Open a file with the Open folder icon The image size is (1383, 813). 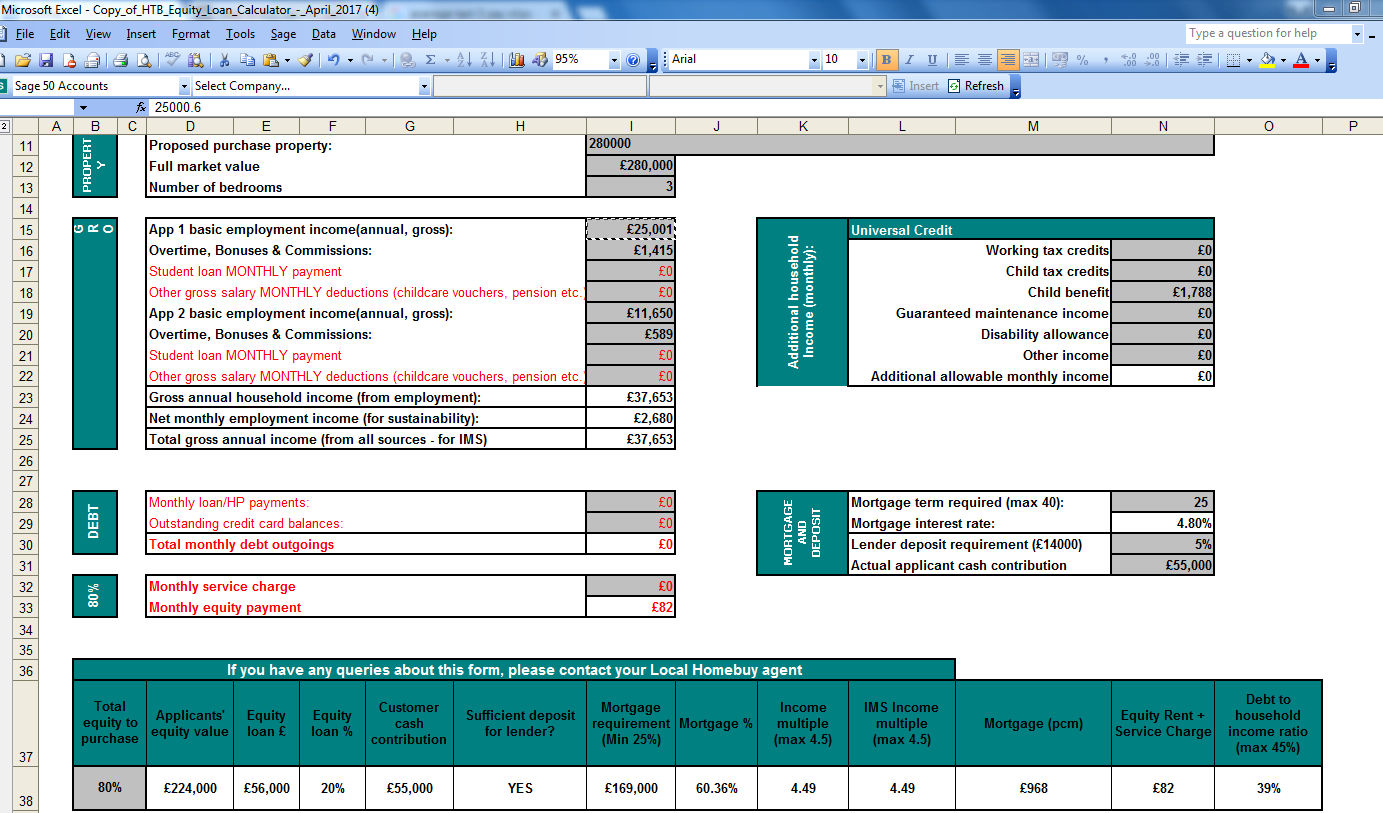[22, 60]
